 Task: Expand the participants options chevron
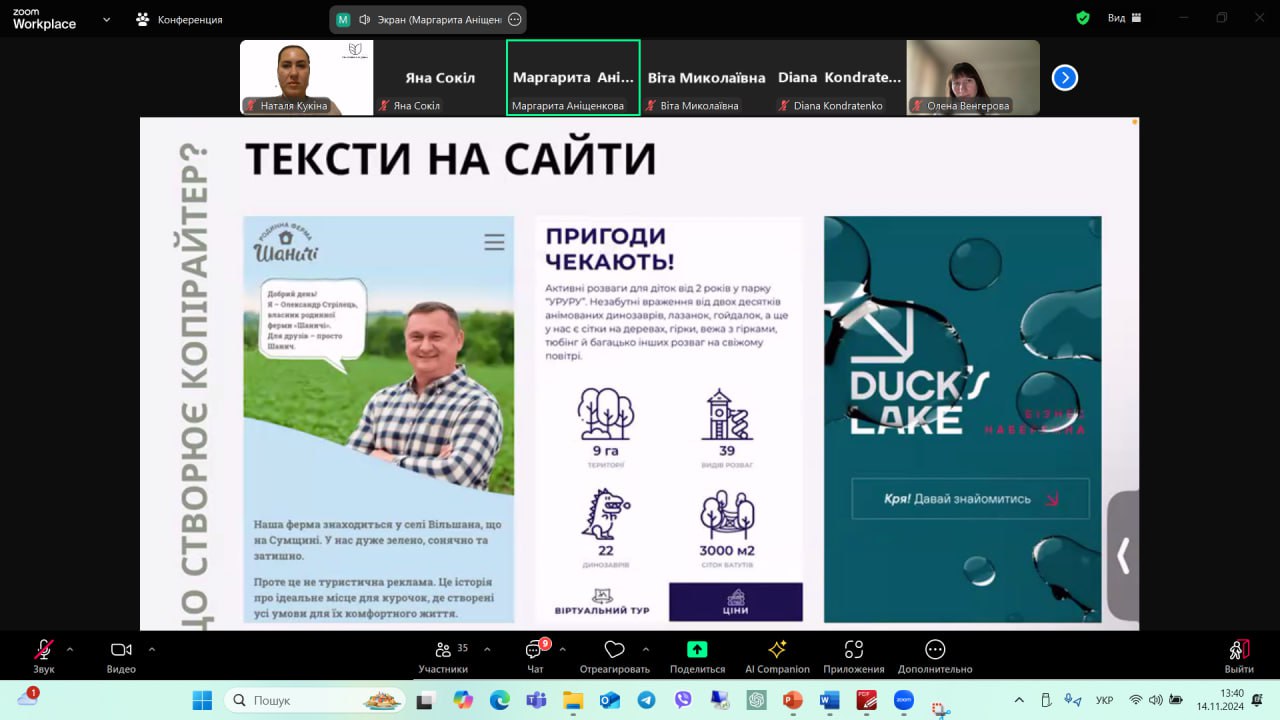click(487, 648)
